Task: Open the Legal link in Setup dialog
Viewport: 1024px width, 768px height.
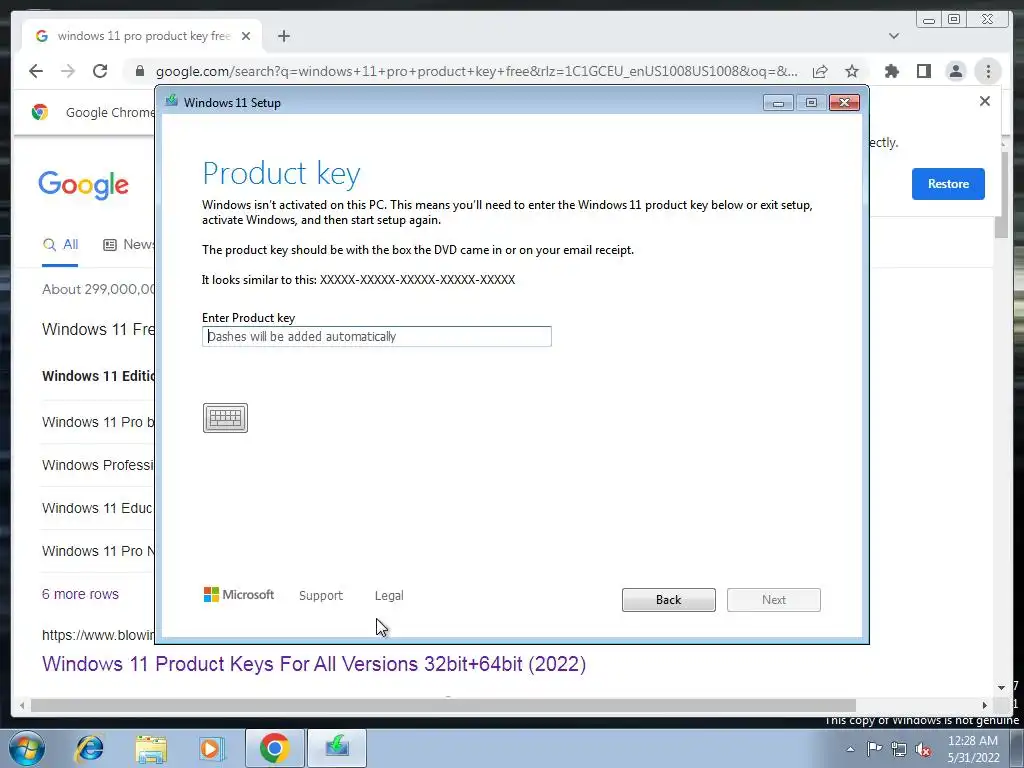Action: coord(389,596)
